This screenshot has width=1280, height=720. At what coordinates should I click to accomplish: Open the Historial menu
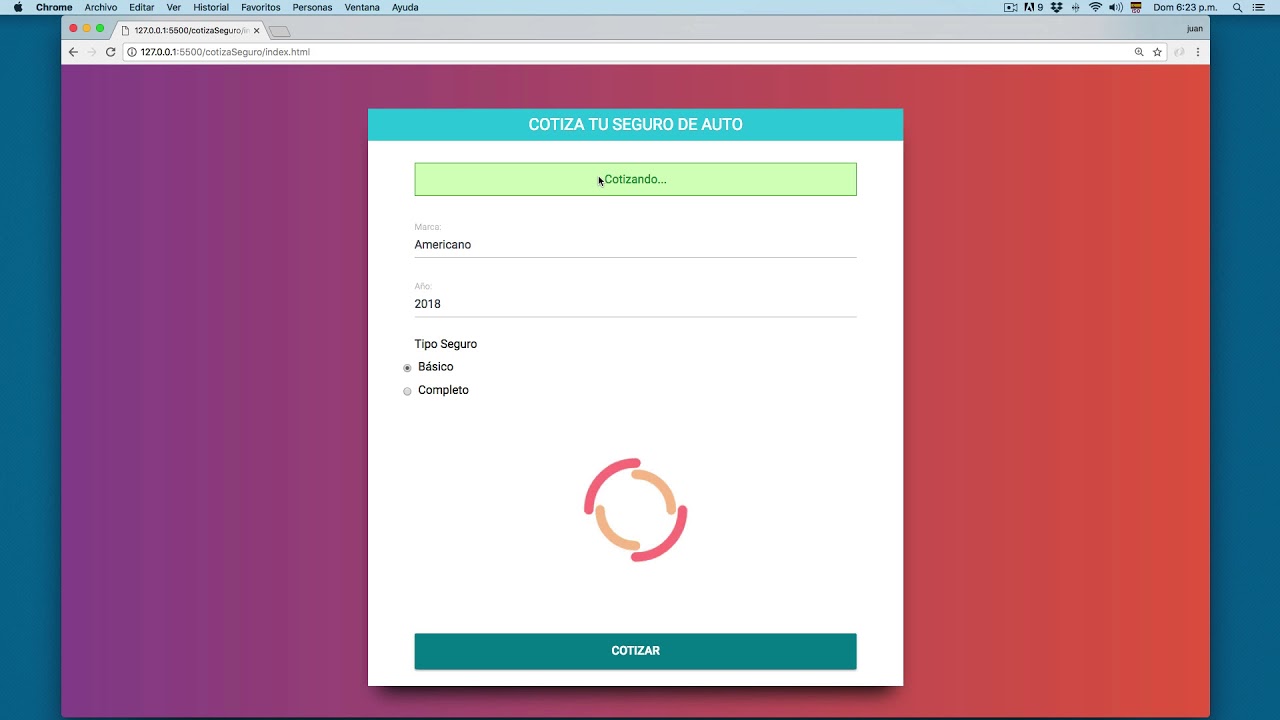coord(211,7)
